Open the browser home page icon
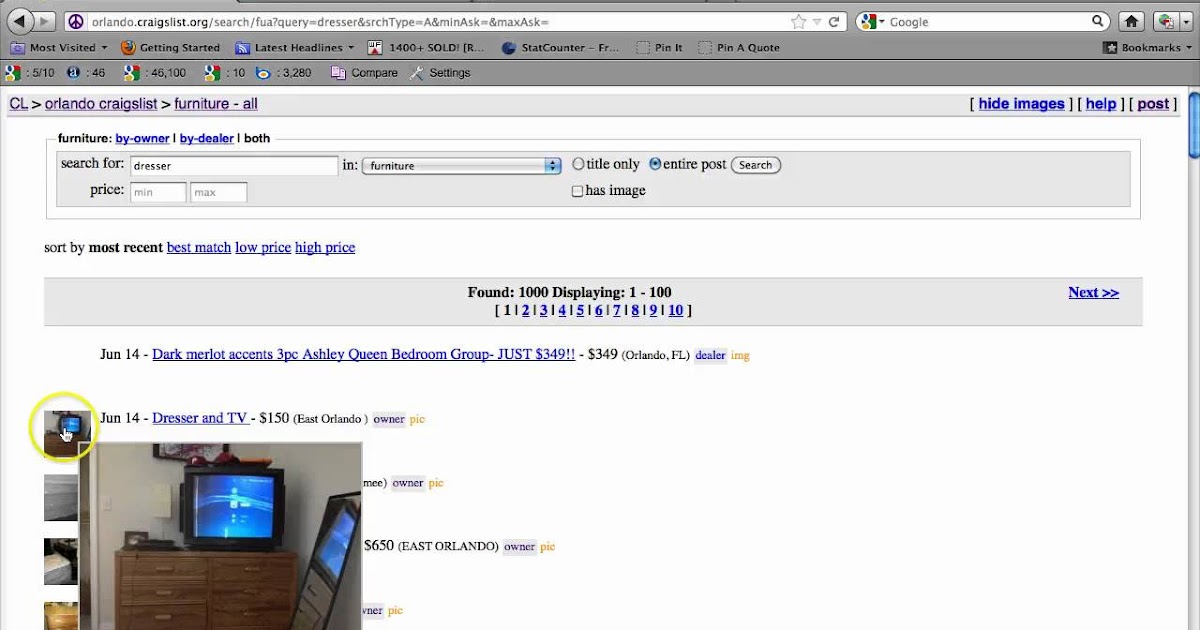Viewport: 1200px width, 630px height. (1131, 21)
